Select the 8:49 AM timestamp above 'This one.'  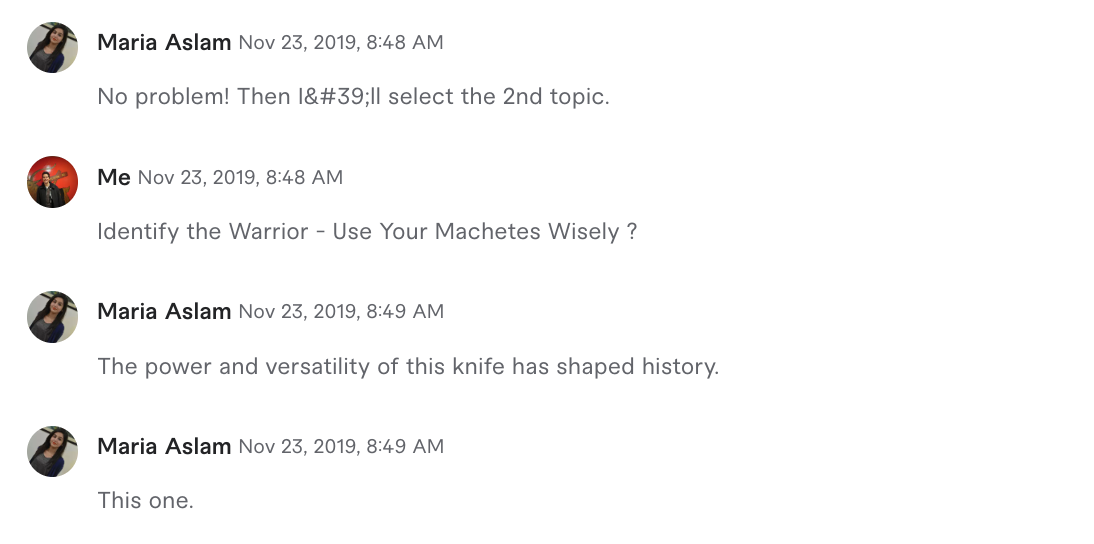coord(341,446)
